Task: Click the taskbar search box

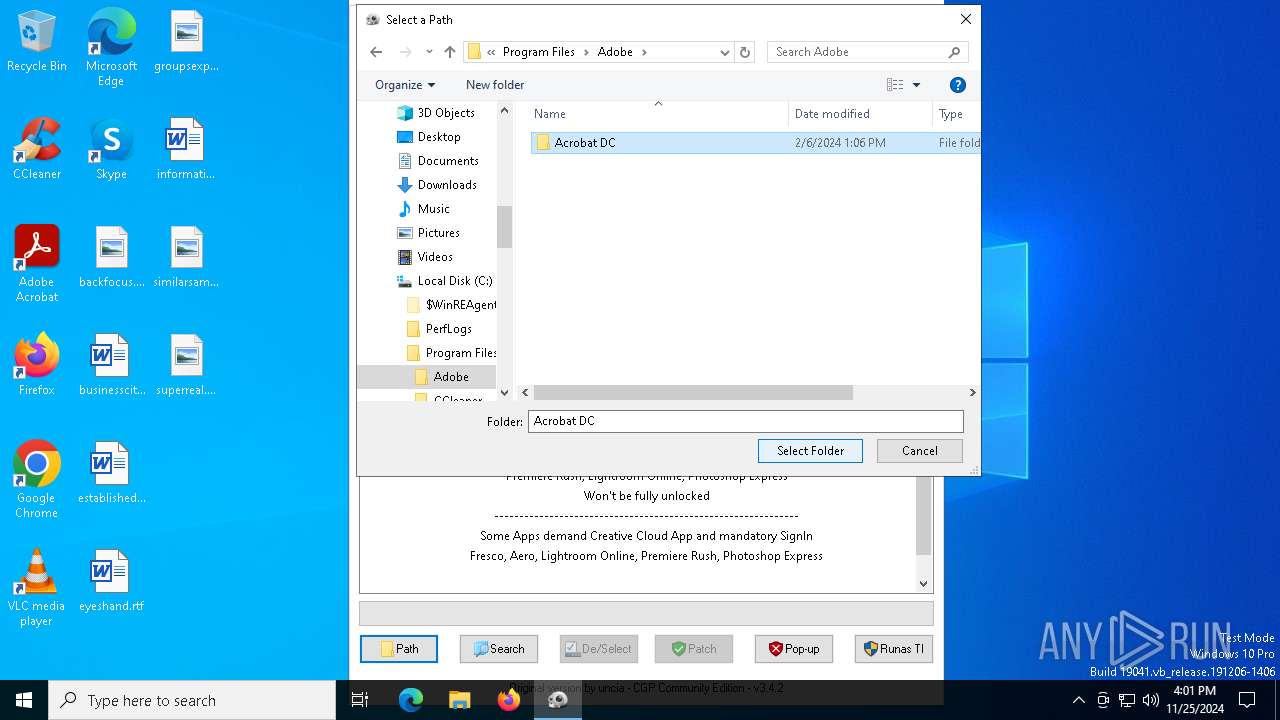Action: pyautogui.click(x=192, y=700)
